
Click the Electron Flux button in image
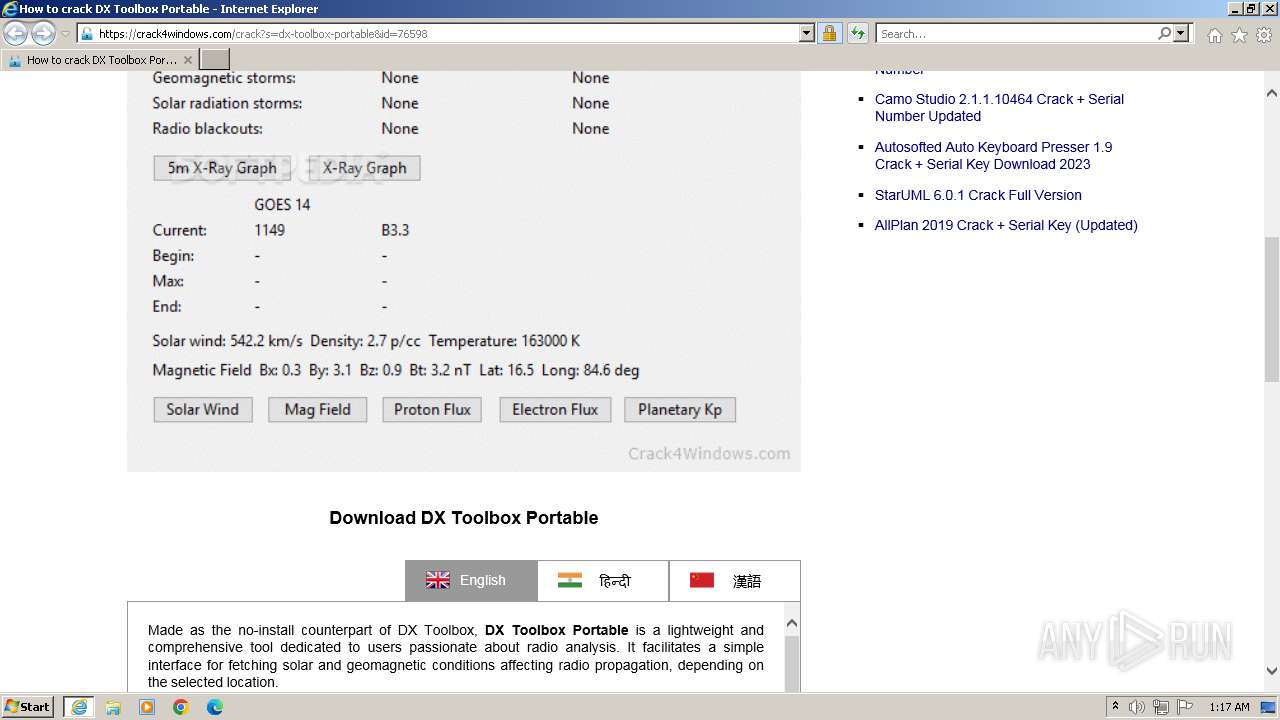coord(555,409)
